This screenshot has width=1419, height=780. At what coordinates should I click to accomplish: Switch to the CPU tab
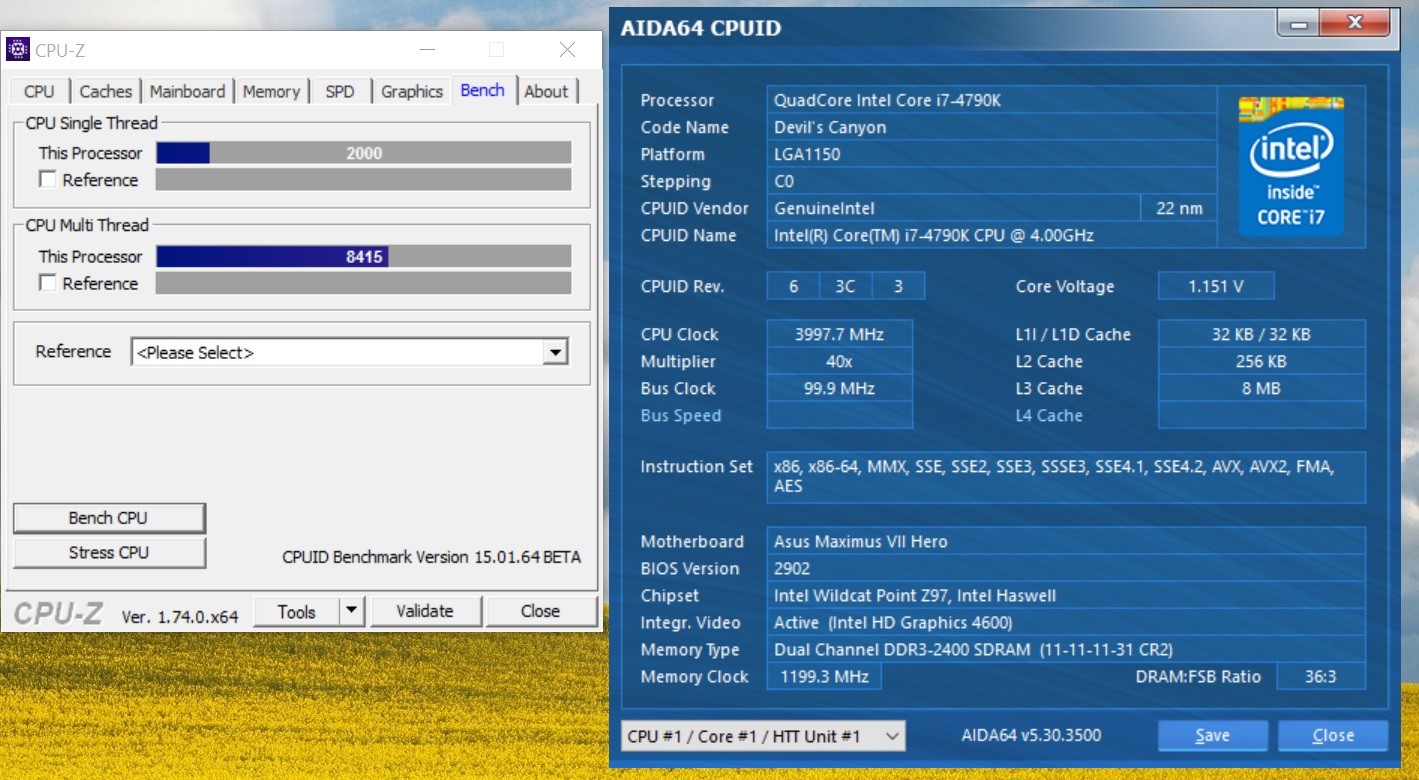coord(39,91)
